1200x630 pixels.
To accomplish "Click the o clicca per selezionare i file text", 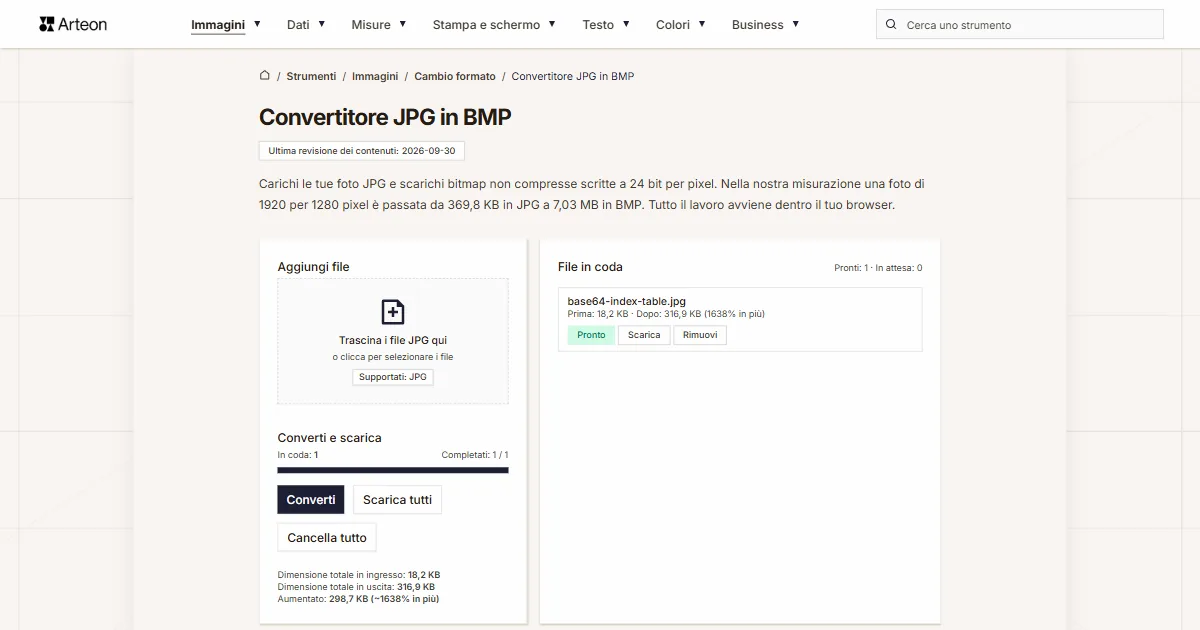I will pos(393,357).
